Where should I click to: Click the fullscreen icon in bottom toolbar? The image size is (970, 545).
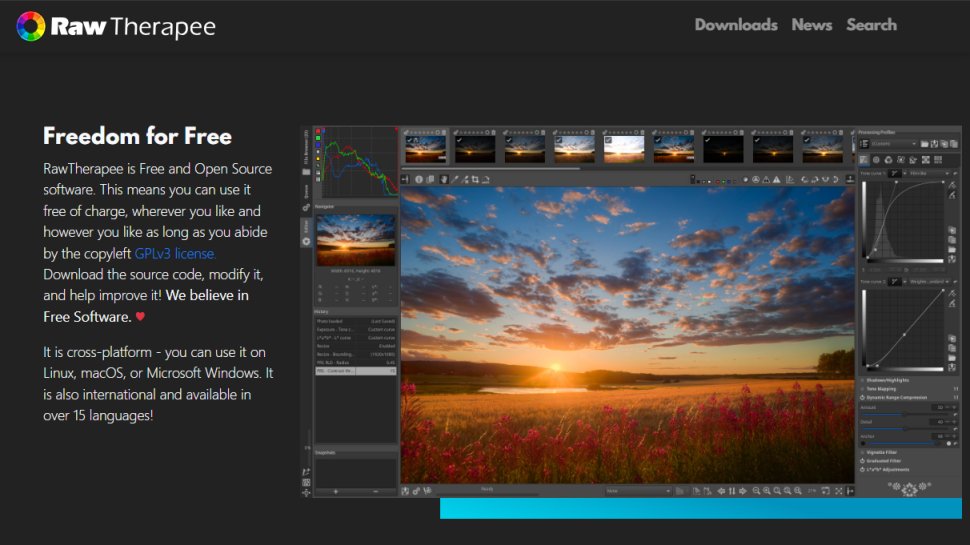pos(839,491)
